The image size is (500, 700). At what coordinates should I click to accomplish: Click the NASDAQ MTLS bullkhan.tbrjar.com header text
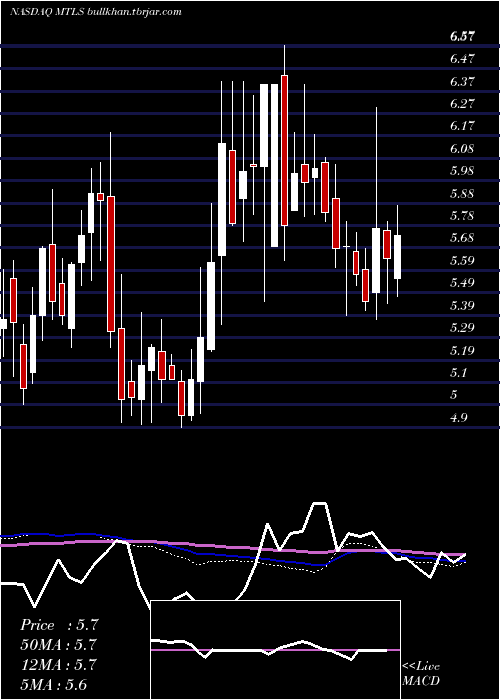pos(96,12)
